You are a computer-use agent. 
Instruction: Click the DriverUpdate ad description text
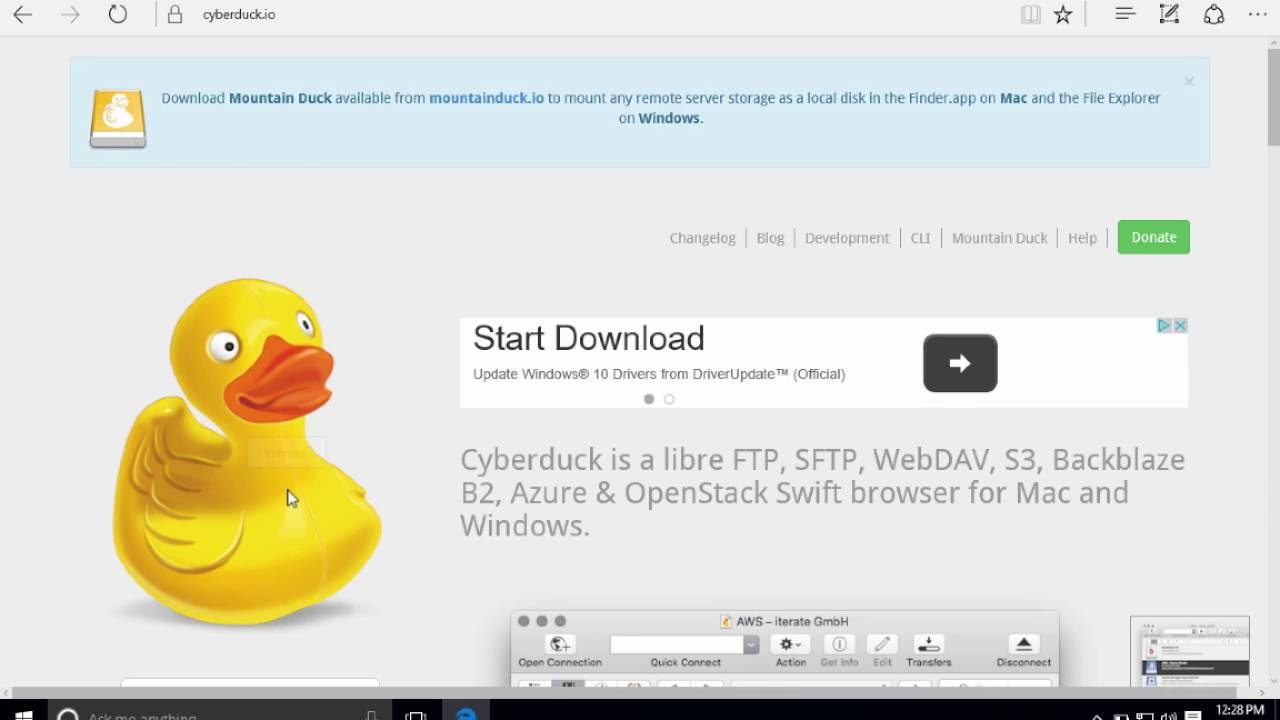click(659, 374)
